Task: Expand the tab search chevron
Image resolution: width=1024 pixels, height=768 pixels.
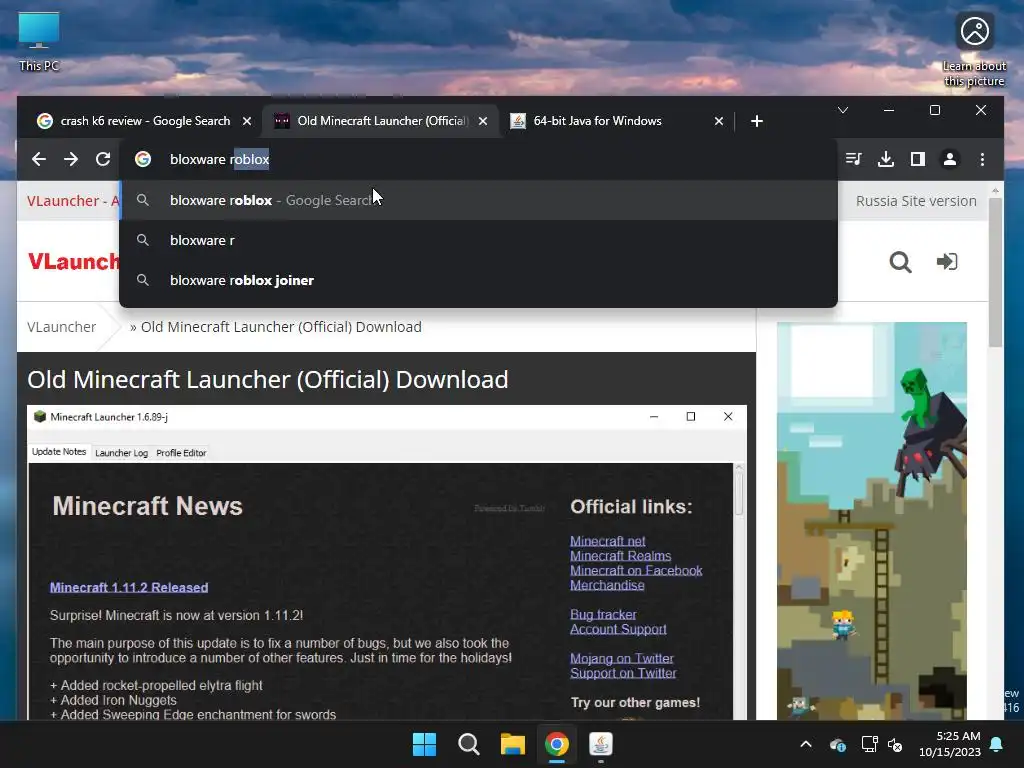Action: 843,110
